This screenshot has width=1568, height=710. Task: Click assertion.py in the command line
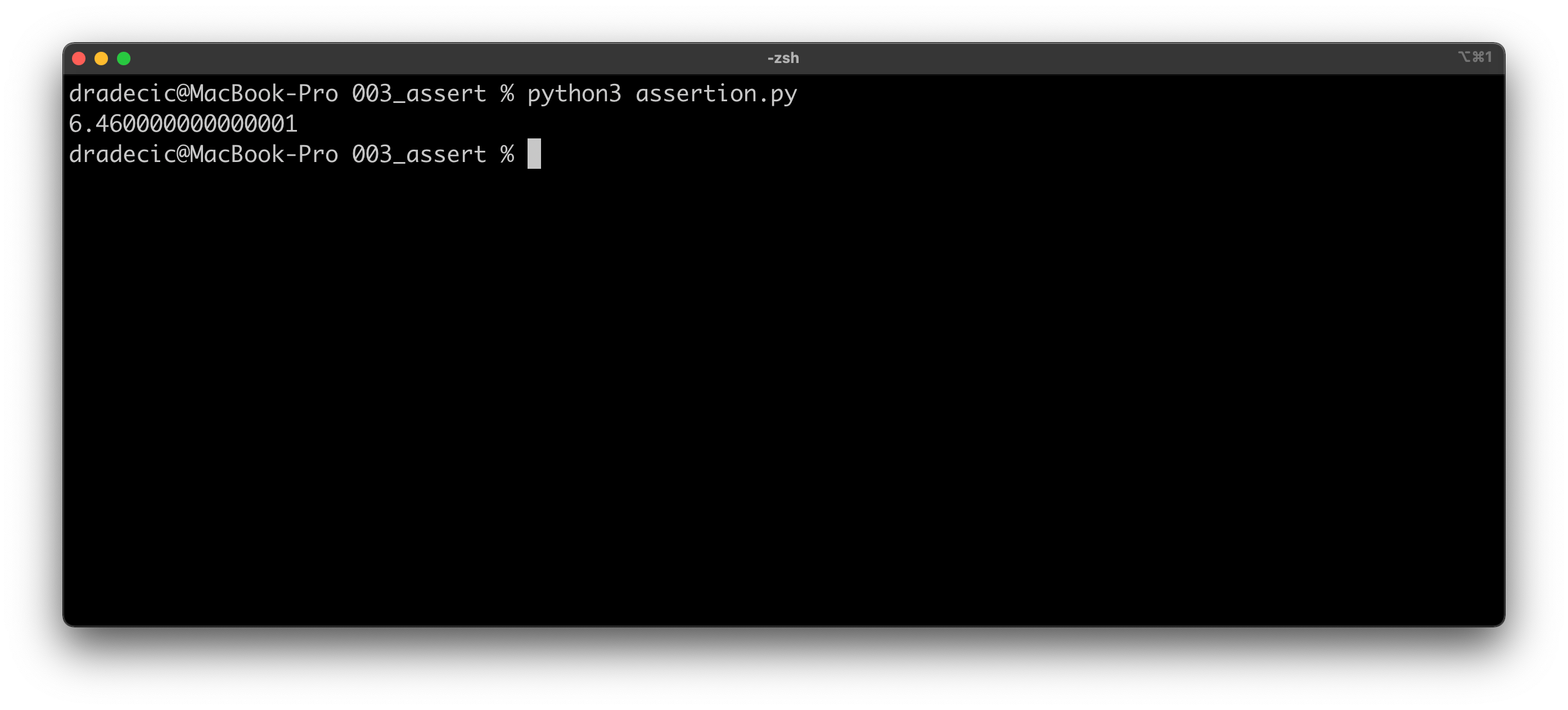click(x=716, y=94)
